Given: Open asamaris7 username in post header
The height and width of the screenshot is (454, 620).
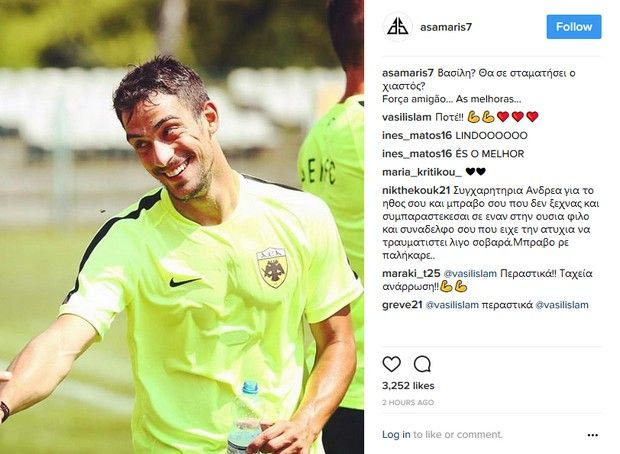Looking at the screenshot, I should coord(446,27).
